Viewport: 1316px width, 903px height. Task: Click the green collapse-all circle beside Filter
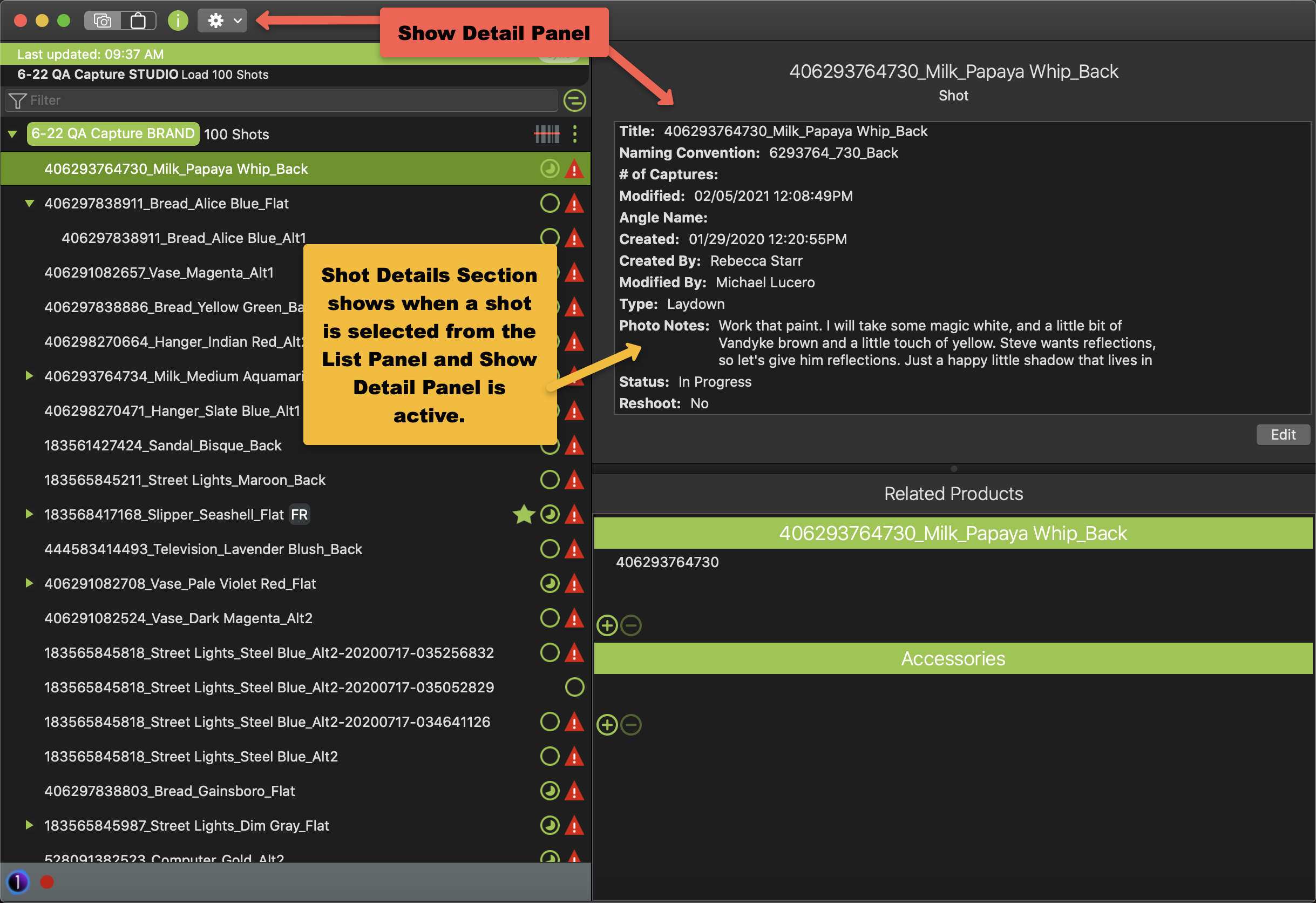[574, 101]
